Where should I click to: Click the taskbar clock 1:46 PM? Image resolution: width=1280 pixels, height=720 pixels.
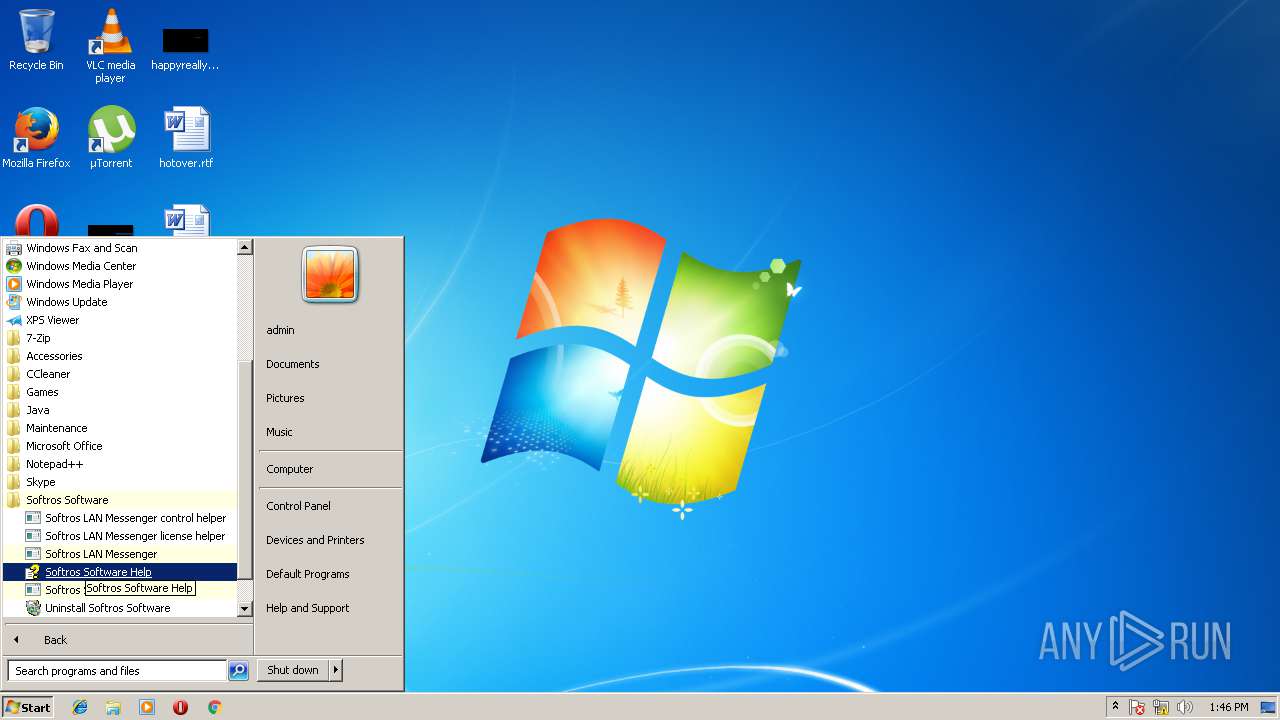pyautogui.click(x=1228, y=707)
